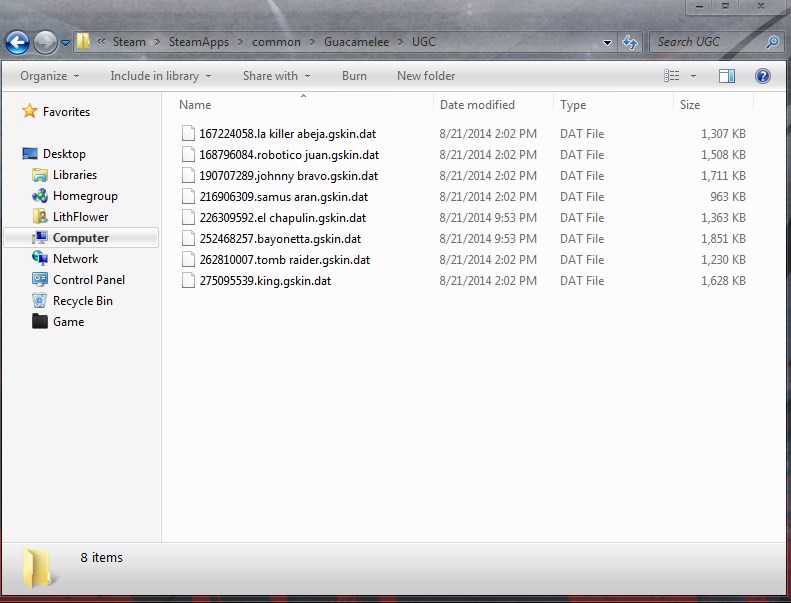Navigate to Steam in the breadcrumb
This screenshot has width=791, height=603.
(129, 42)
